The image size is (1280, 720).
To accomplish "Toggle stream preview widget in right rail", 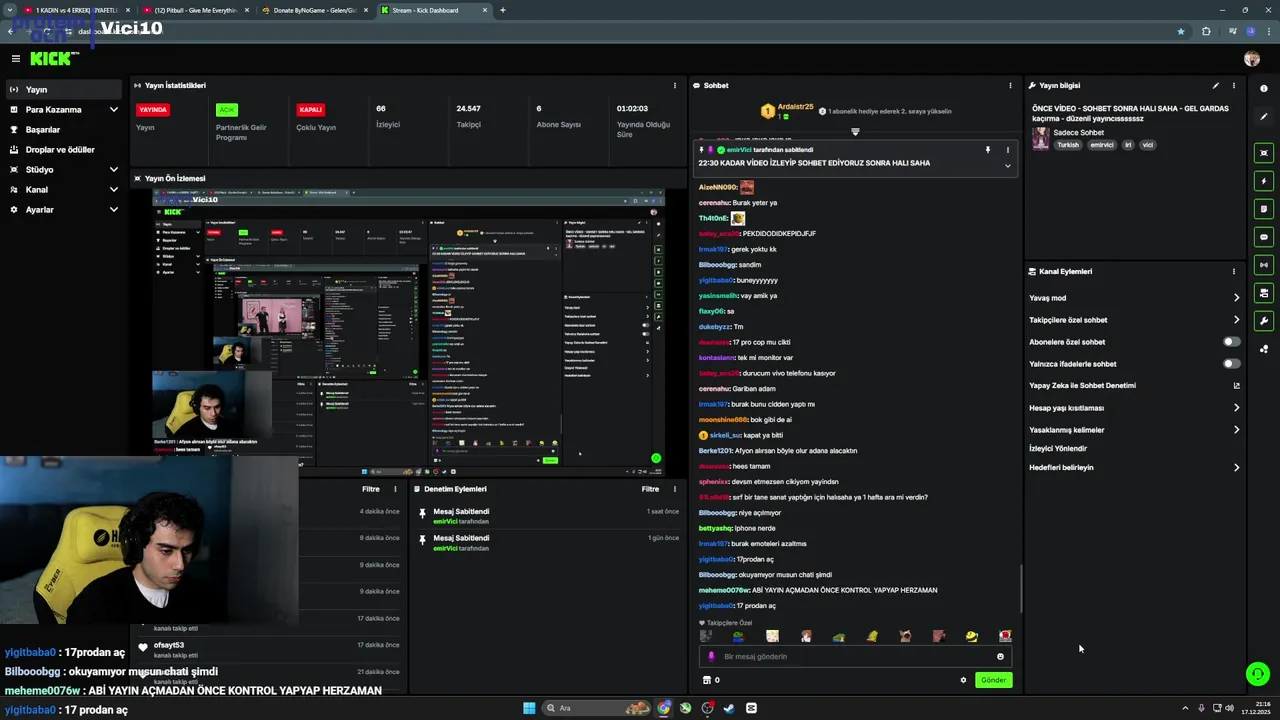I will [x=1264, y=153].
